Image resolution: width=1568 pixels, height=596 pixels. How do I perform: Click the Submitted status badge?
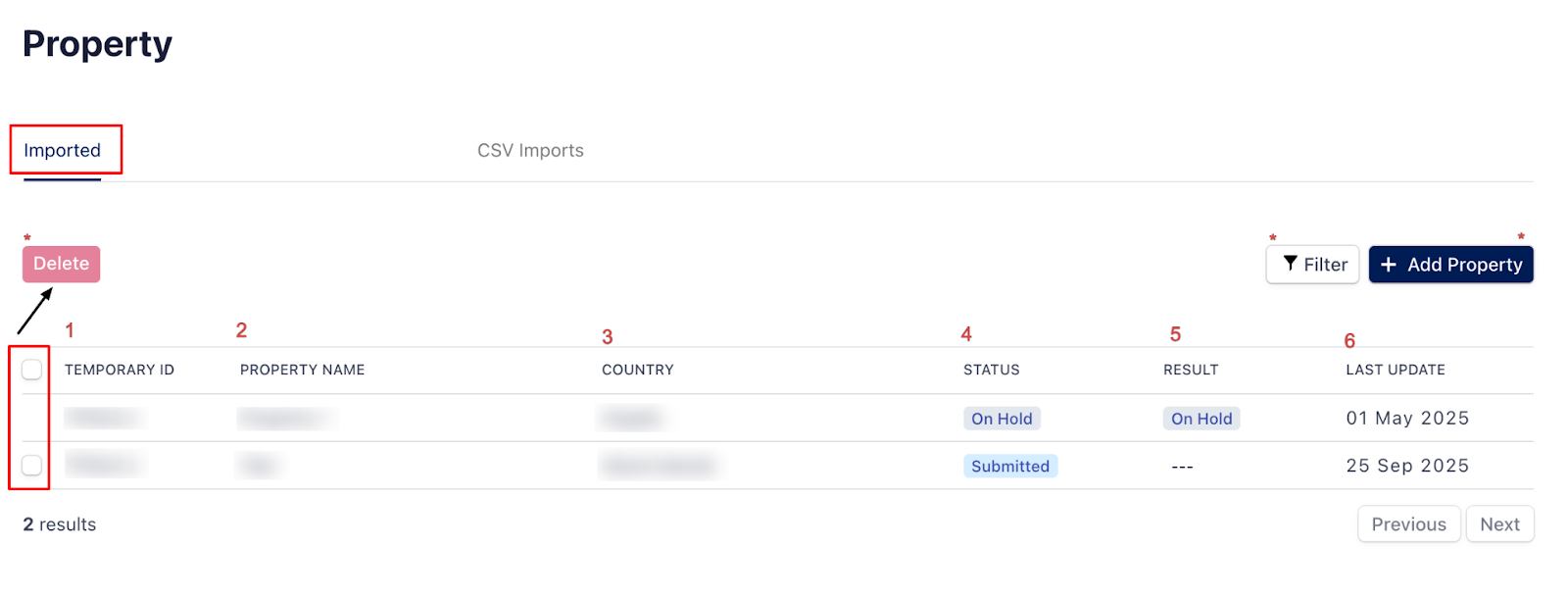[1010, 467]
